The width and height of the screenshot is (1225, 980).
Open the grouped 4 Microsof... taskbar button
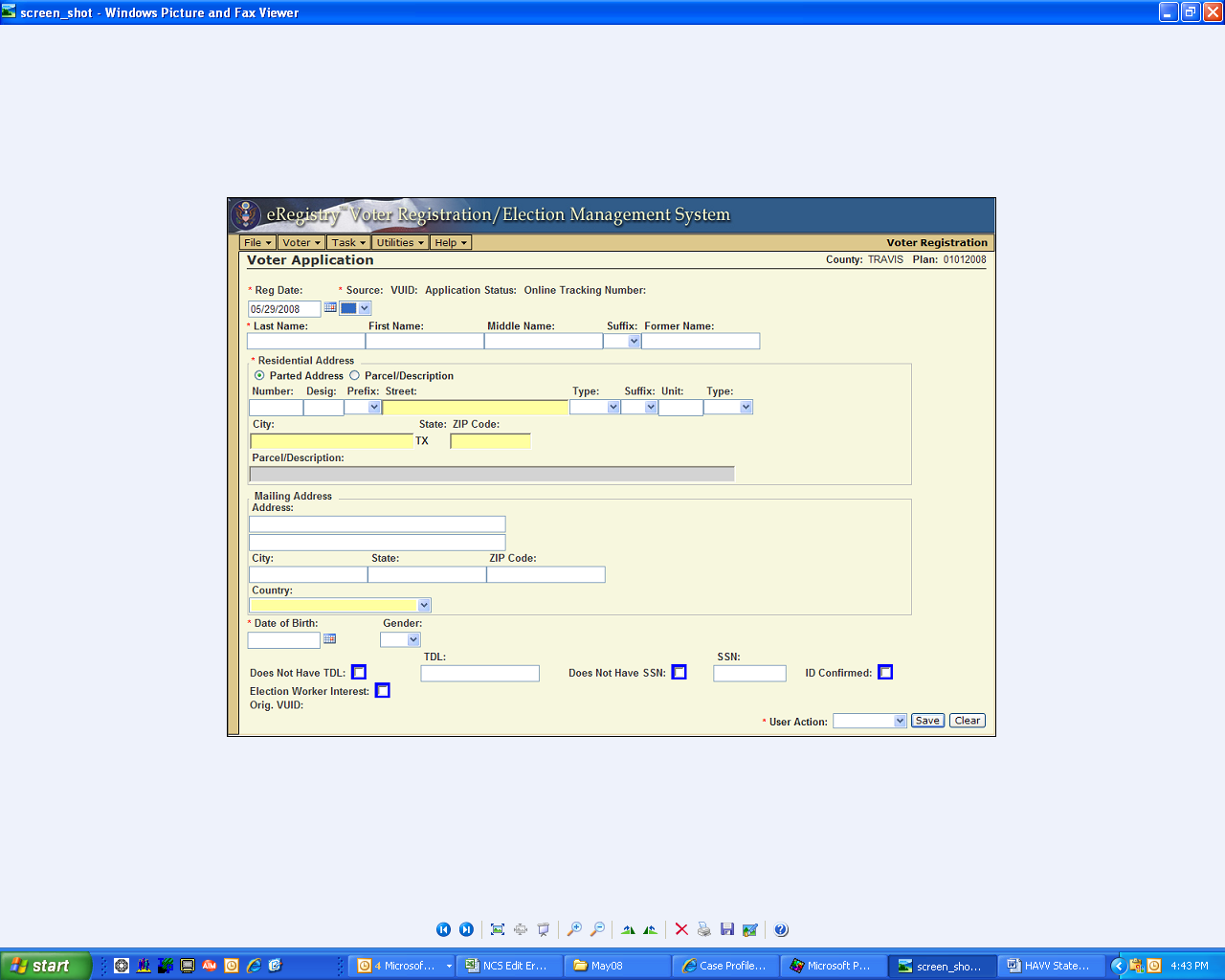[x=401, y=966]
